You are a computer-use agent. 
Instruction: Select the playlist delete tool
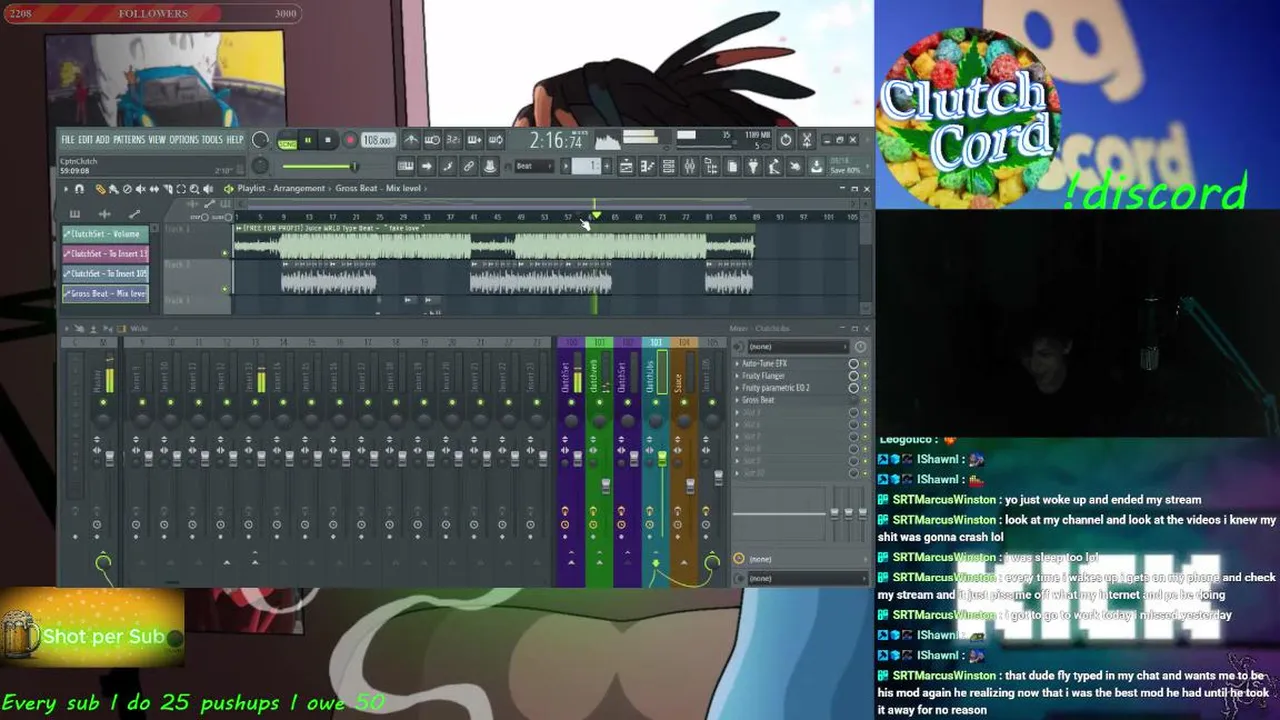point(127,189)
